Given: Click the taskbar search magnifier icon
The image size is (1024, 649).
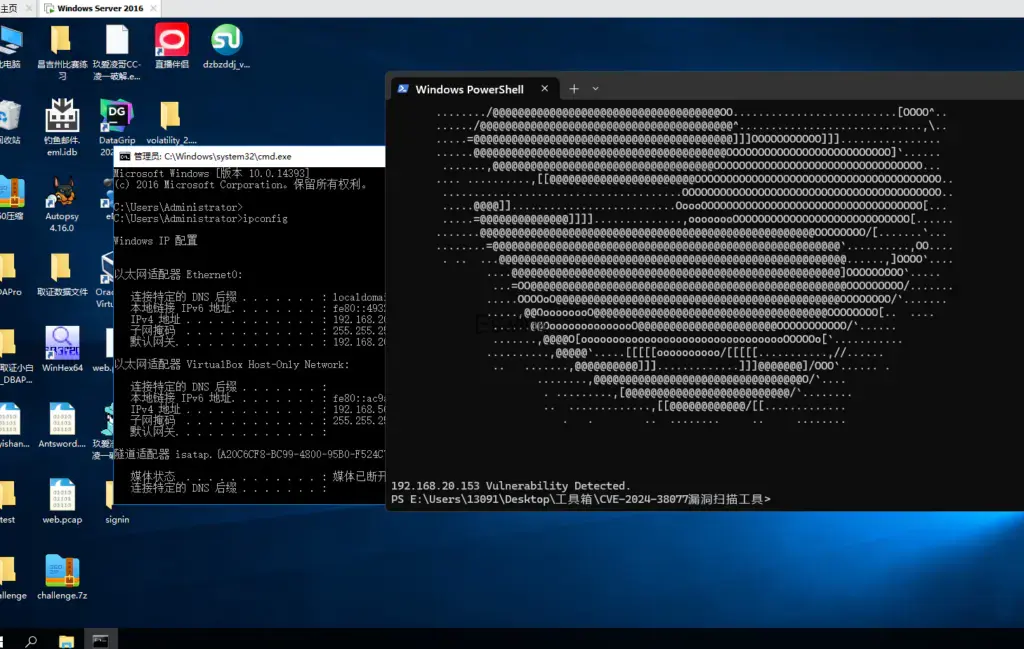Looking at the screenshot, I should tap(31, 640).
